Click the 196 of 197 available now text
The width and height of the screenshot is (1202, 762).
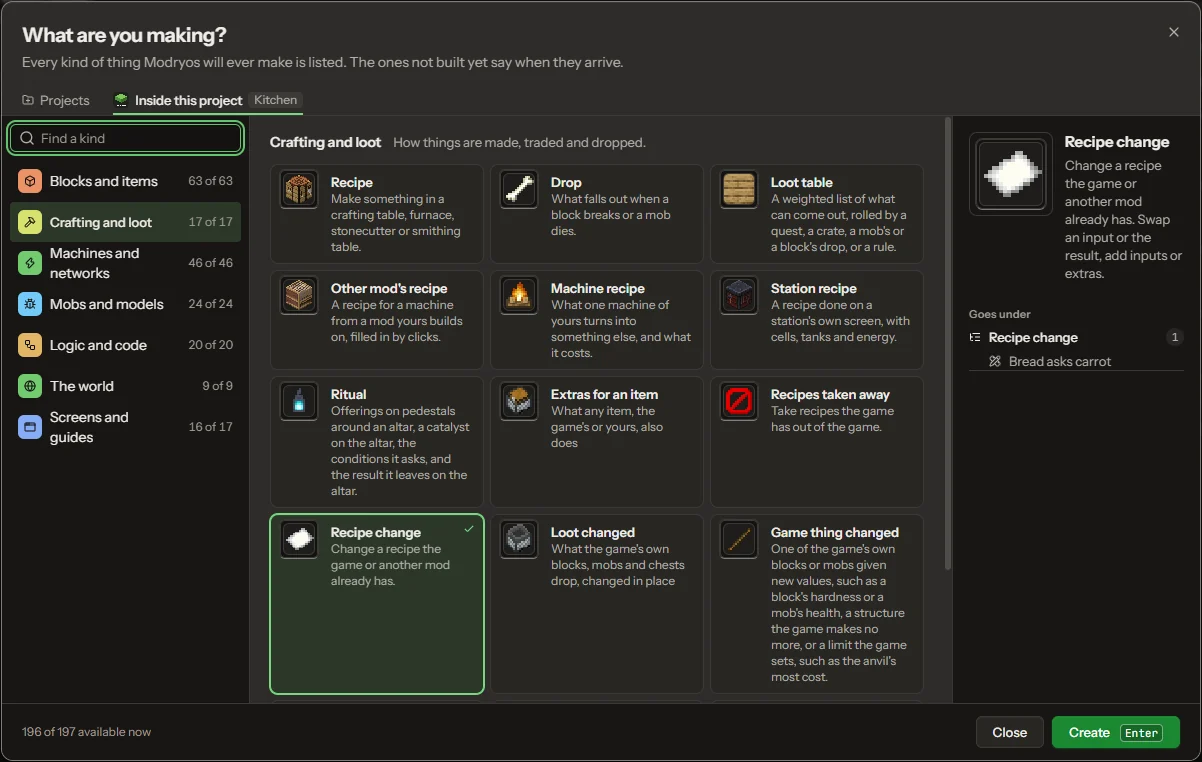point(87,732)
